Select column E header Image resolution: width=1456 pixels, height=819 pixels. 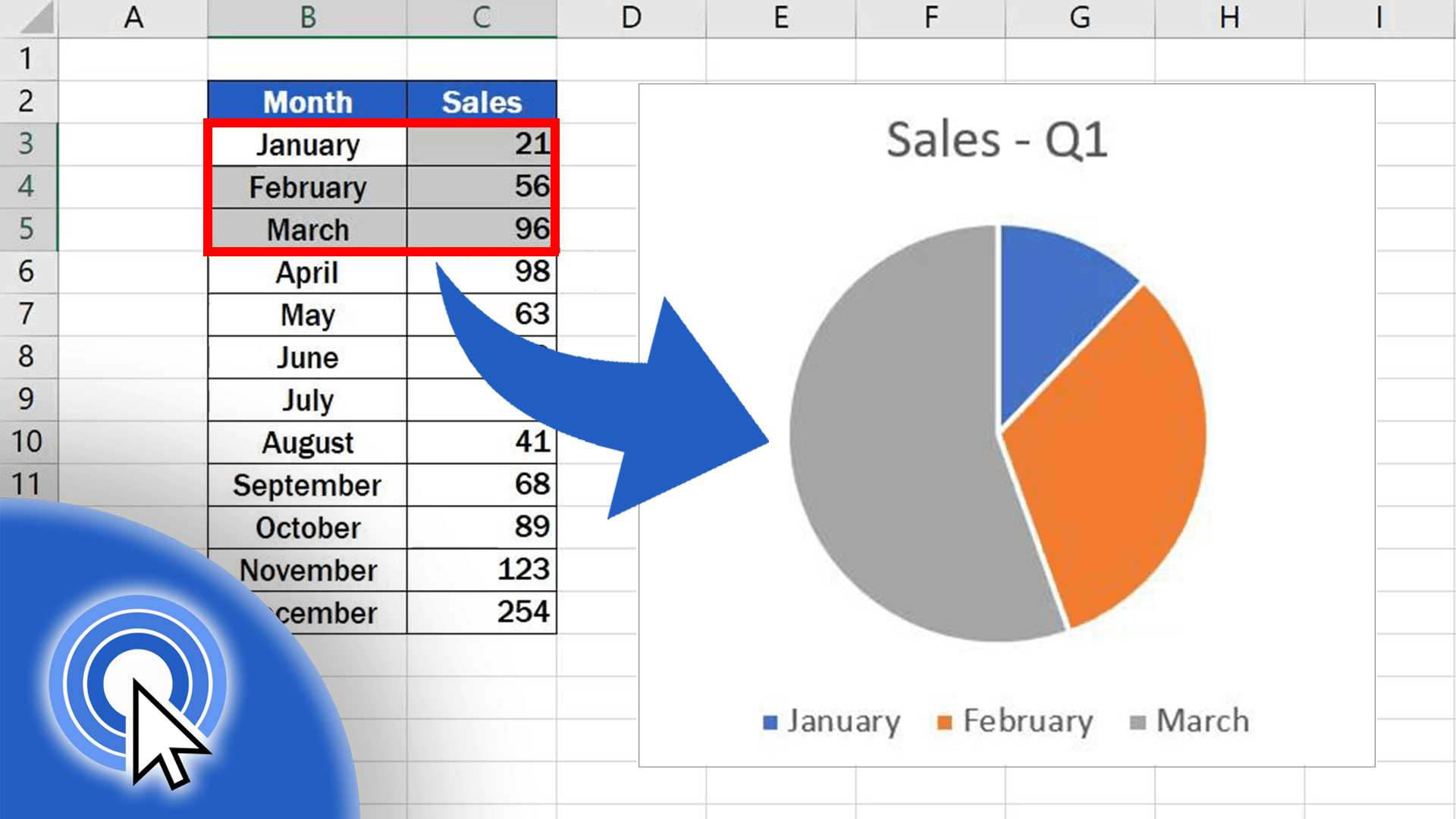781,17
